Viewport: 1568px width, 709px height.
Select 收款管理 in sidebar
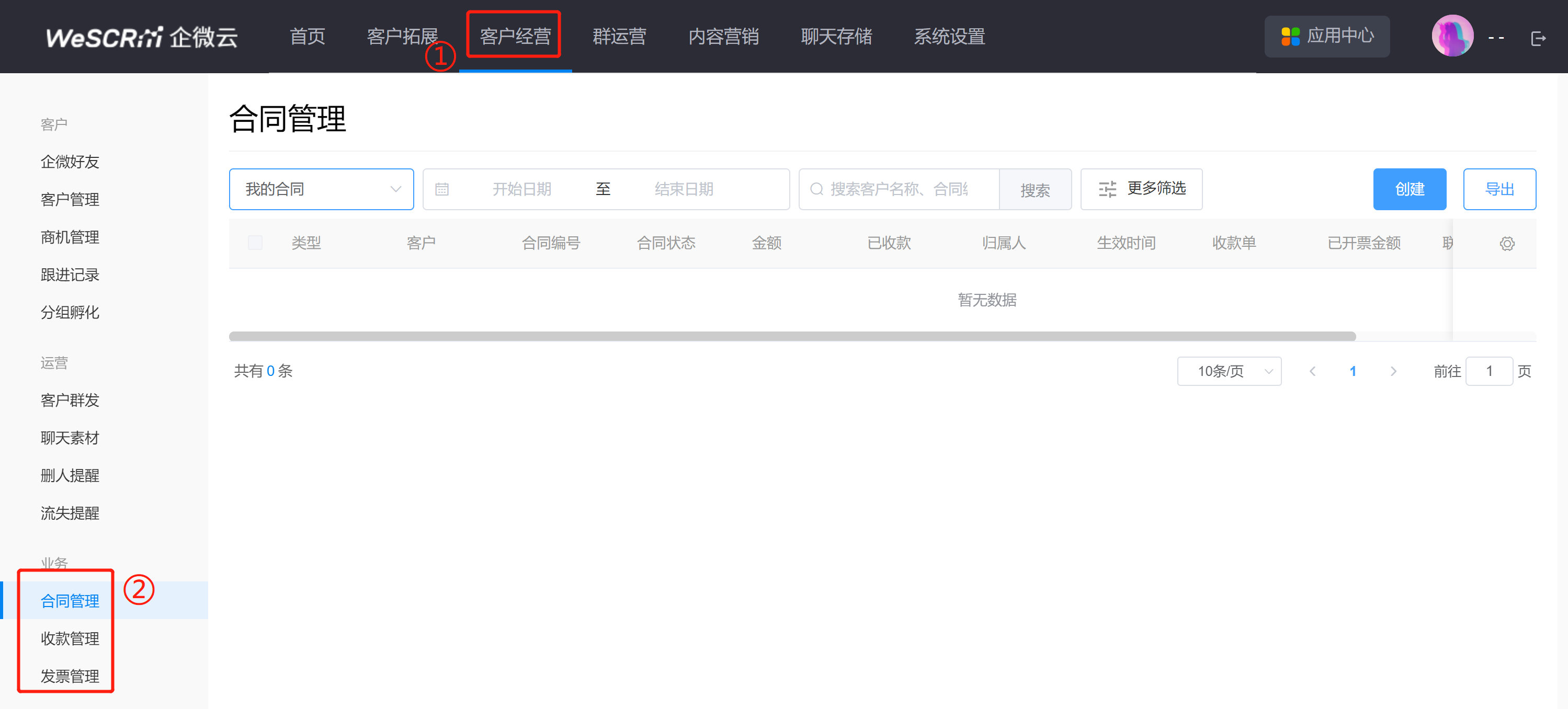[70, 638]
